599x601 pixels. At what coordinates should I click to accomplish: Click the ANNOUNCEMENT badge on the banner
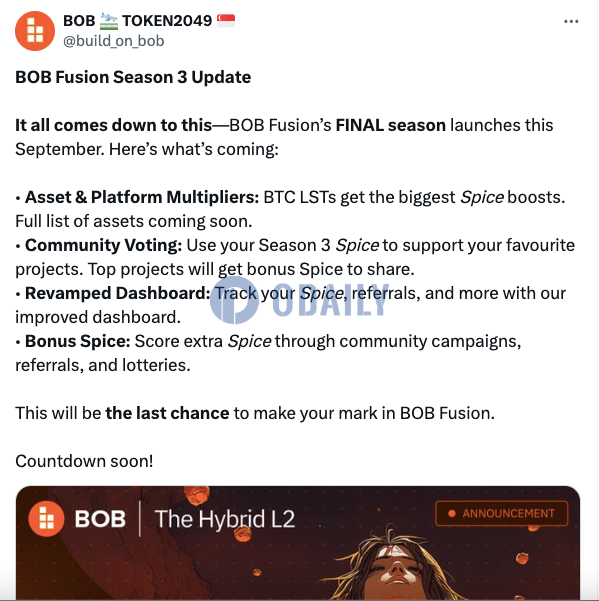click(502, 513)
